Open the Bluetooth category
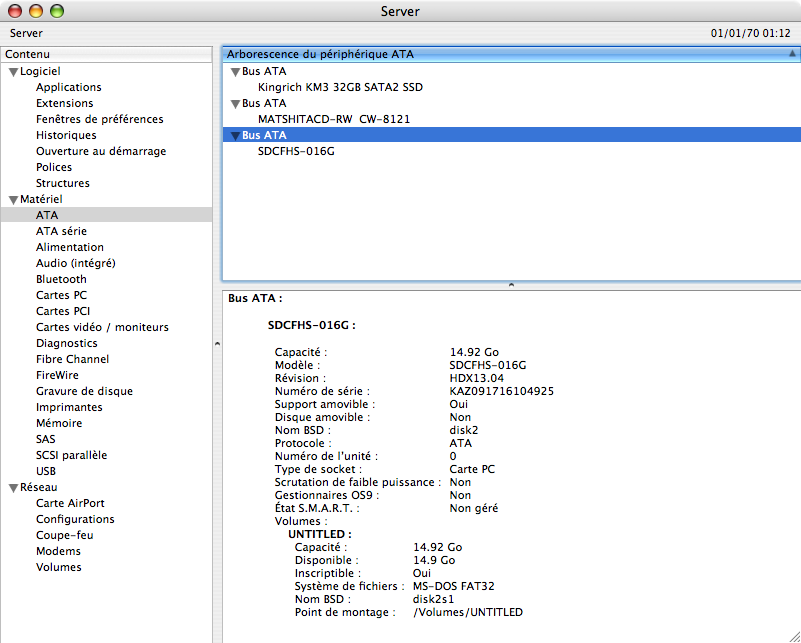This screenshot has width=801, height=643. (x=61, y=279)
